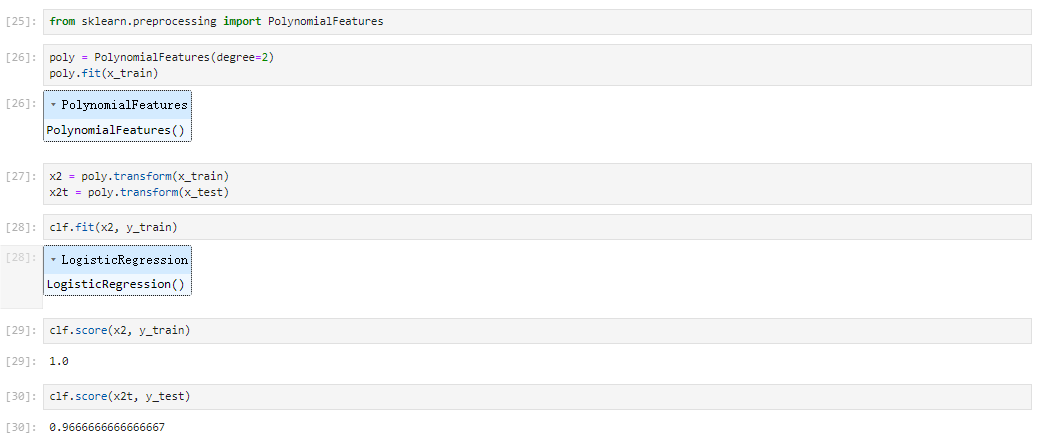
Task: Click the output value 1.0
Action: point(59,362)
